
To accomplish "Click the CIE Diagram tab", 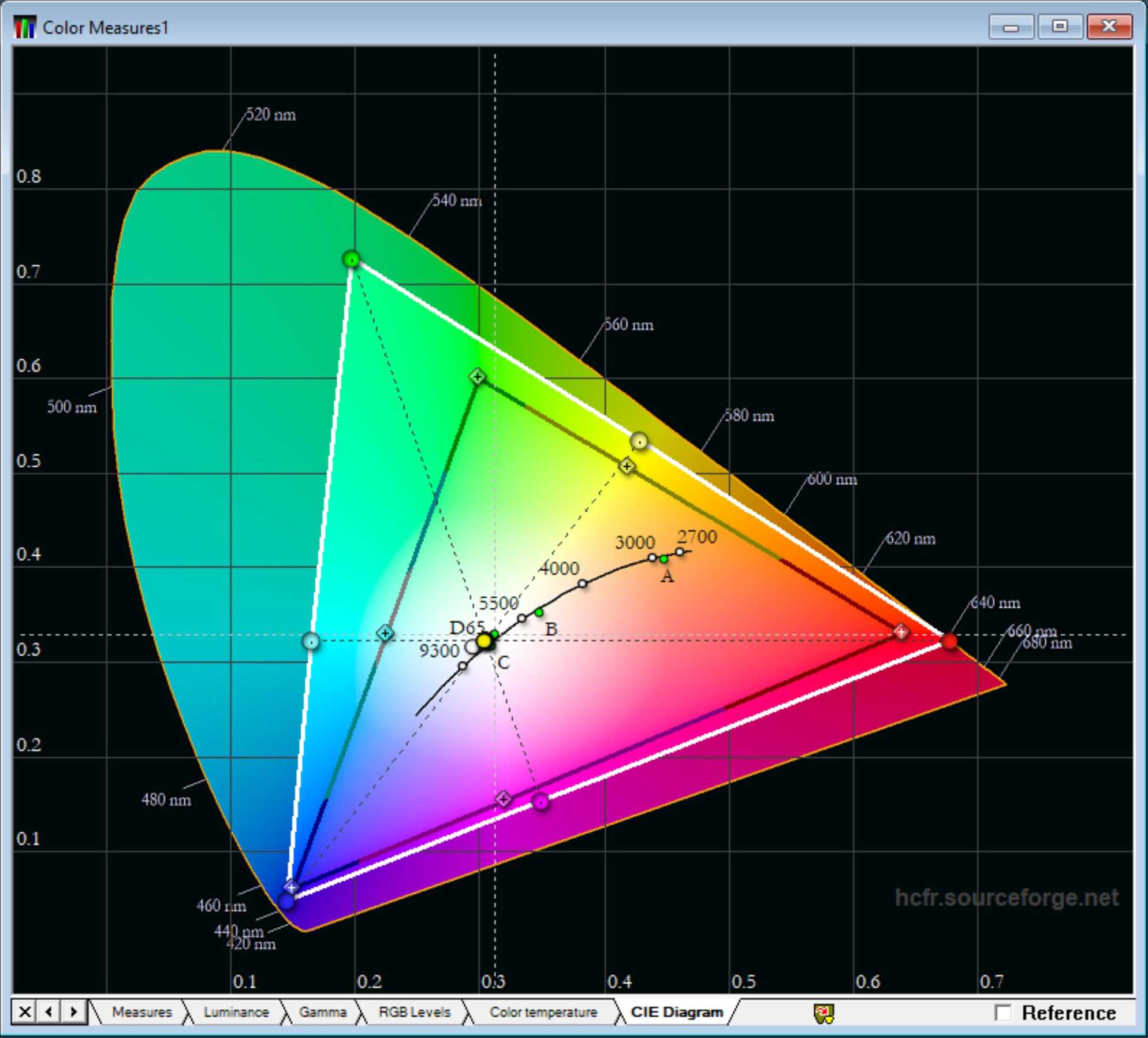I will pos(676,1012).
